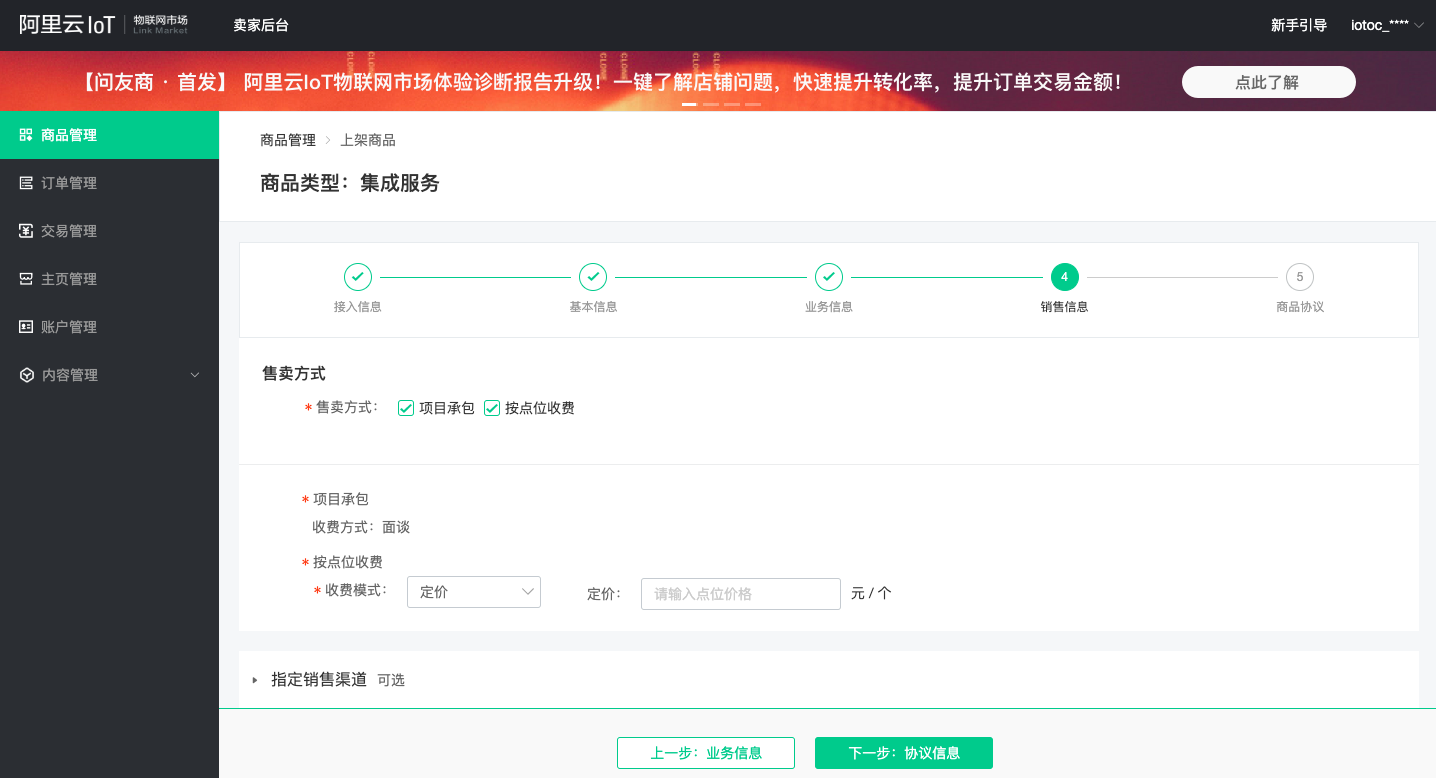Screen dimensions: 1436x778
Task: Expand the 内容管理 sidebar chevron
Action: (x=195, y=375)
